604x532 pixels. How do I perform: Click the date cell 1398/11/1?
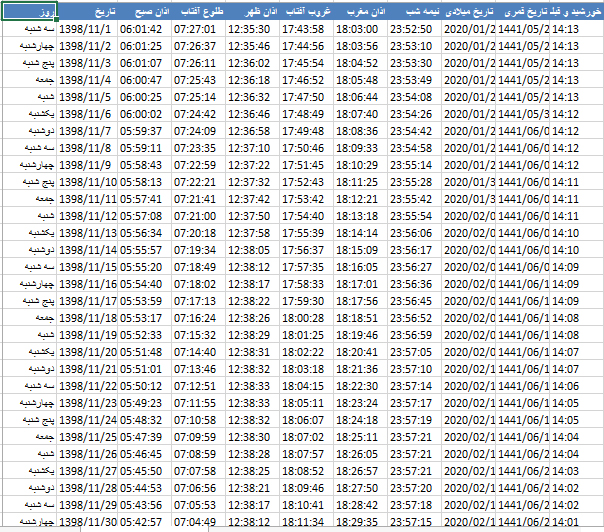tap(87, 29)
